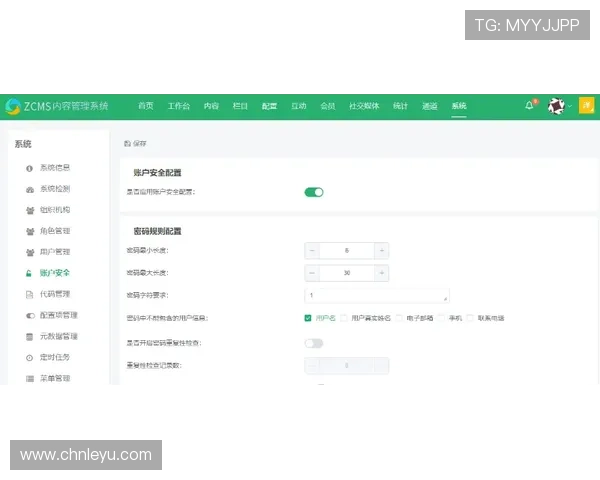Click the 组织机构 sidebar icon

(x=30, y=211)
